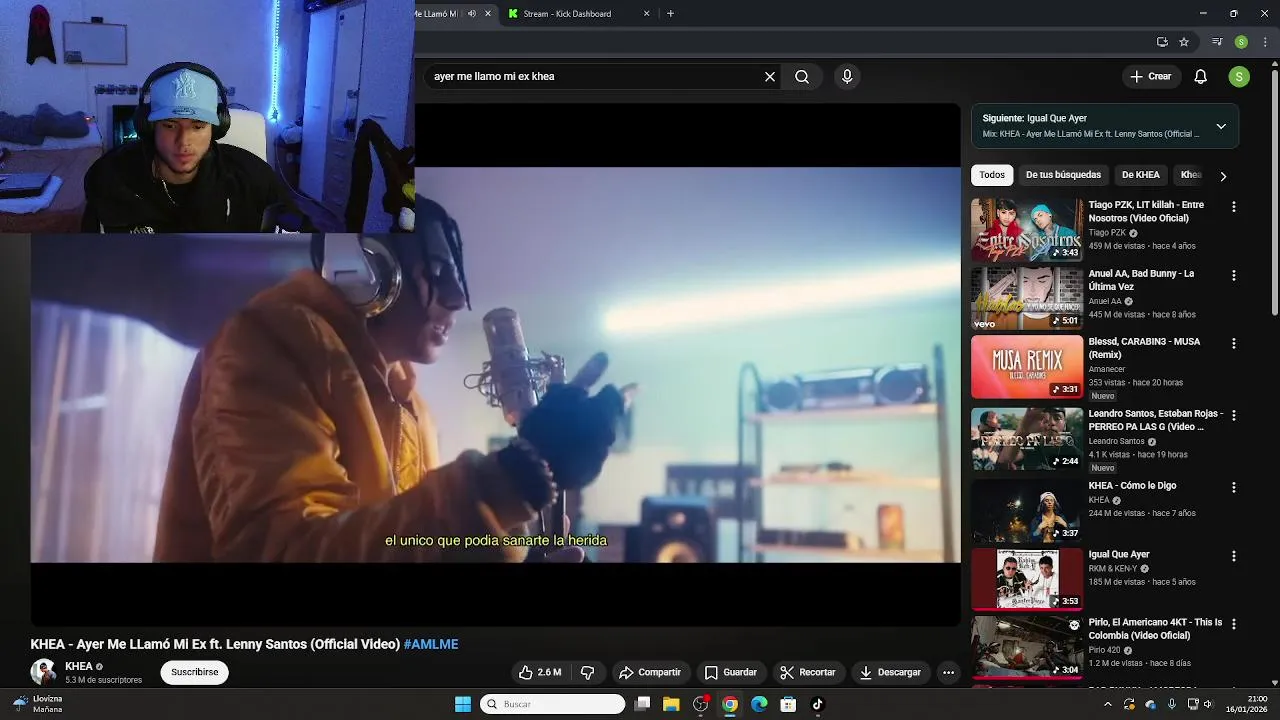Viewport: 1280px width, 720px height.
Task: Bookmark this page with the star icon
Action: [x=1184, y=42]
